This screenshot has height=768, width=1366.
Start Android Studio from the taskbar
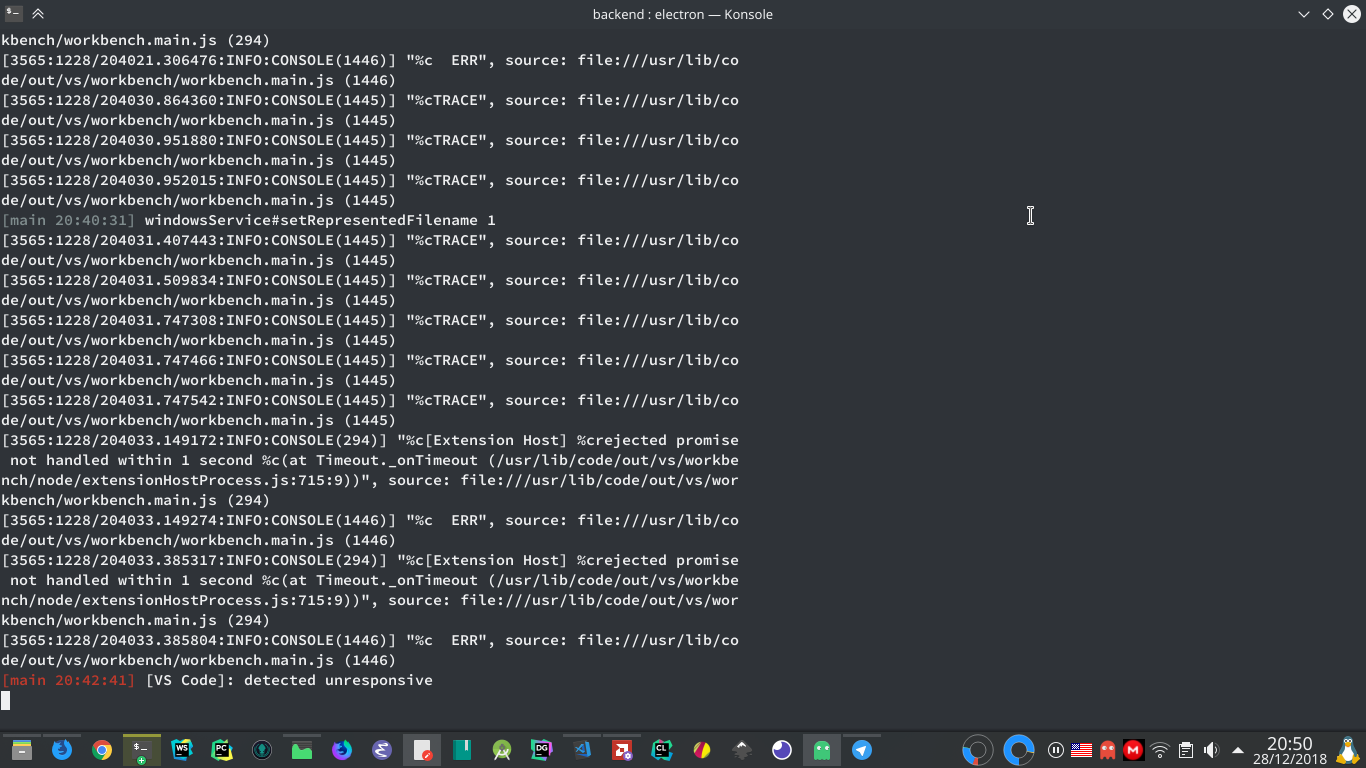pos(501,750)
